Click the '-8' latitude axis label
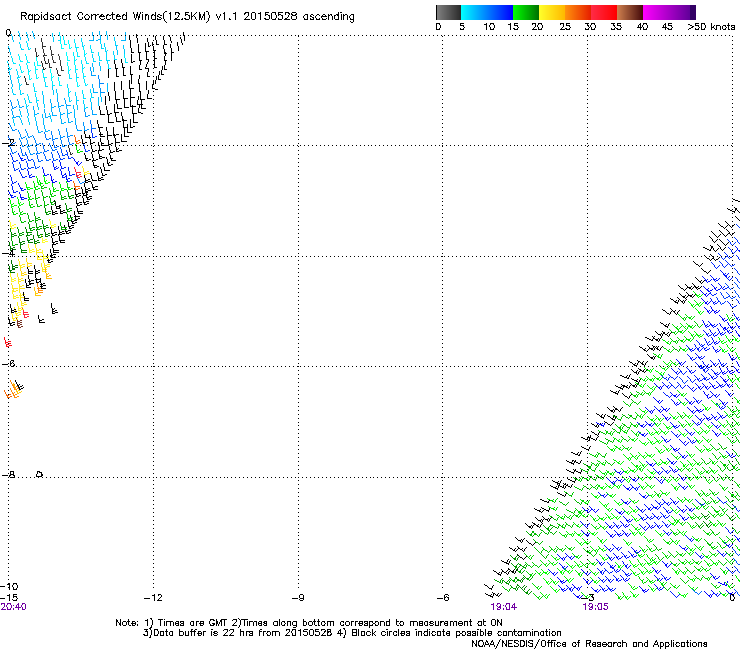 point(8,474)
